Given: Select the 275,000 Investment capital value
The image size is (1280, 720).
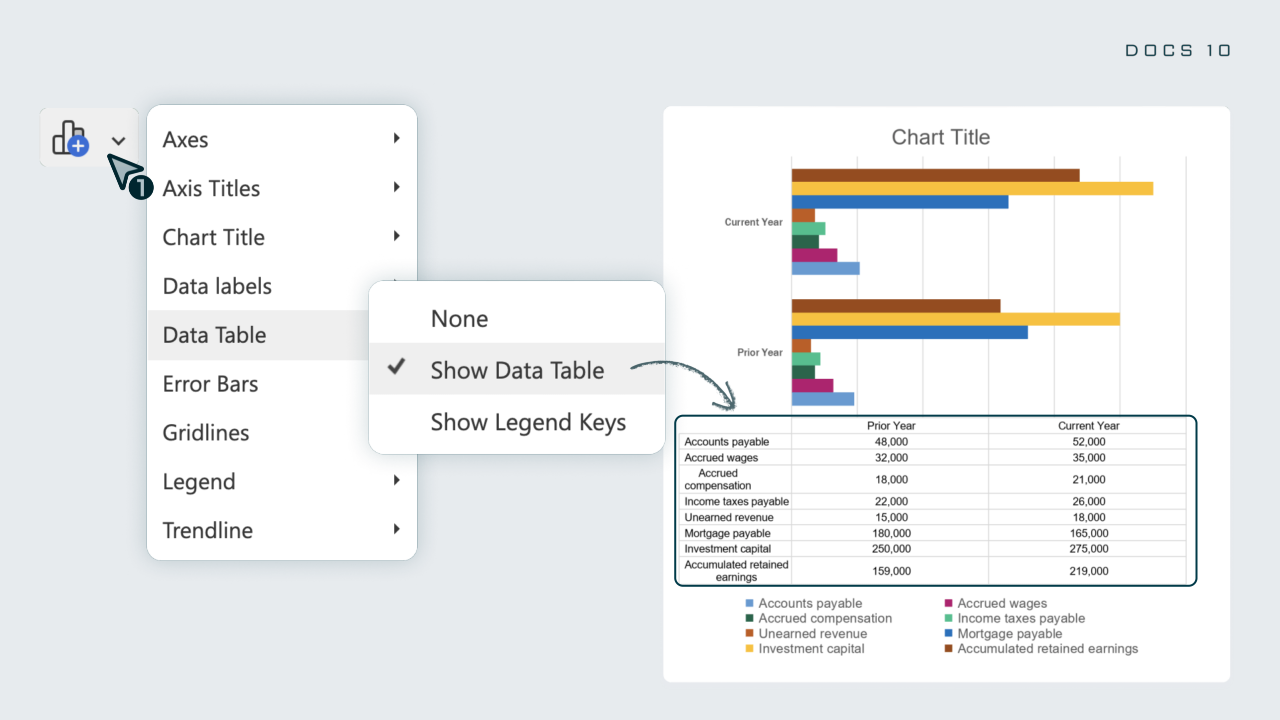Looking at the screenshot, I should [1089, 548].
